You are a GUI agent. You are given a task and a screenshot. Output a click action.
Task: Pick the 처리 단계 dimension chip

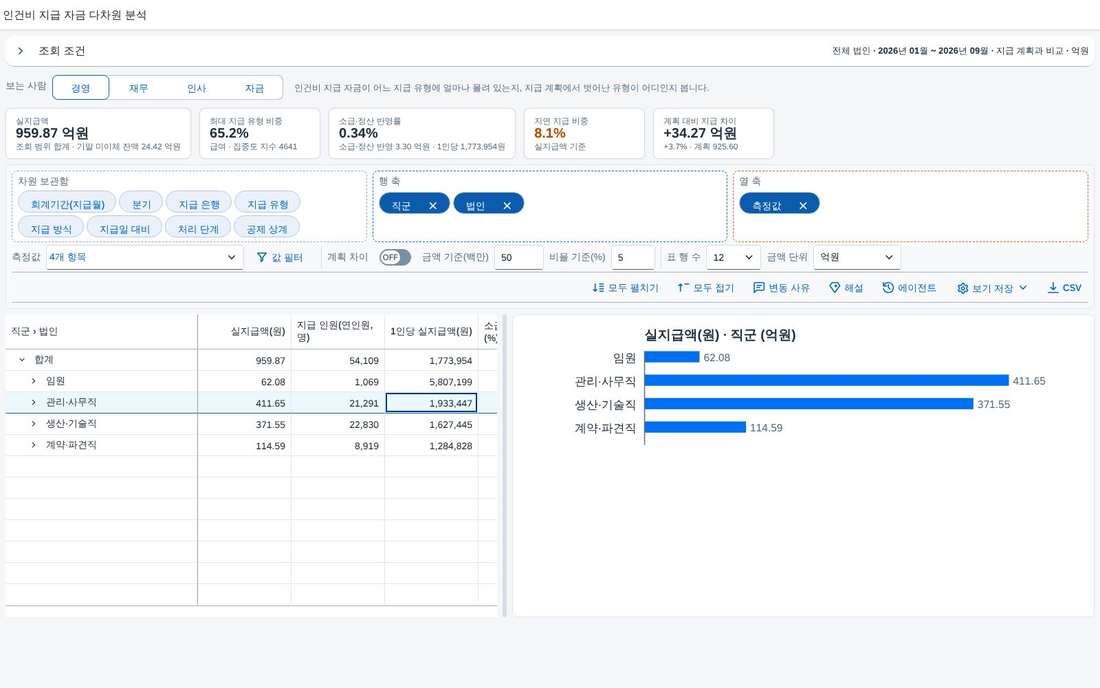click(198, 229)
